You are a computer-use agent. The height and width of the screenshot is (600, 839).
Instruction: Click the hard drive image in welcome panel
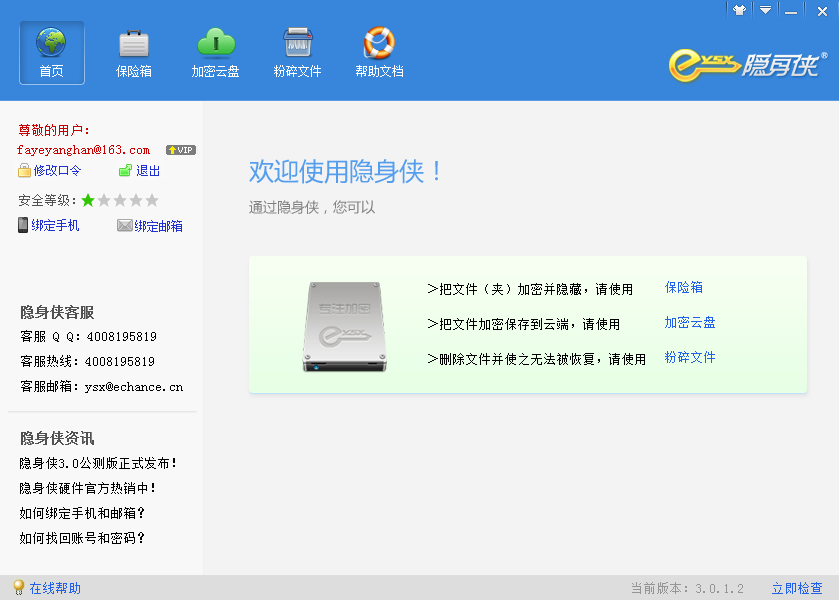point(345,326)
